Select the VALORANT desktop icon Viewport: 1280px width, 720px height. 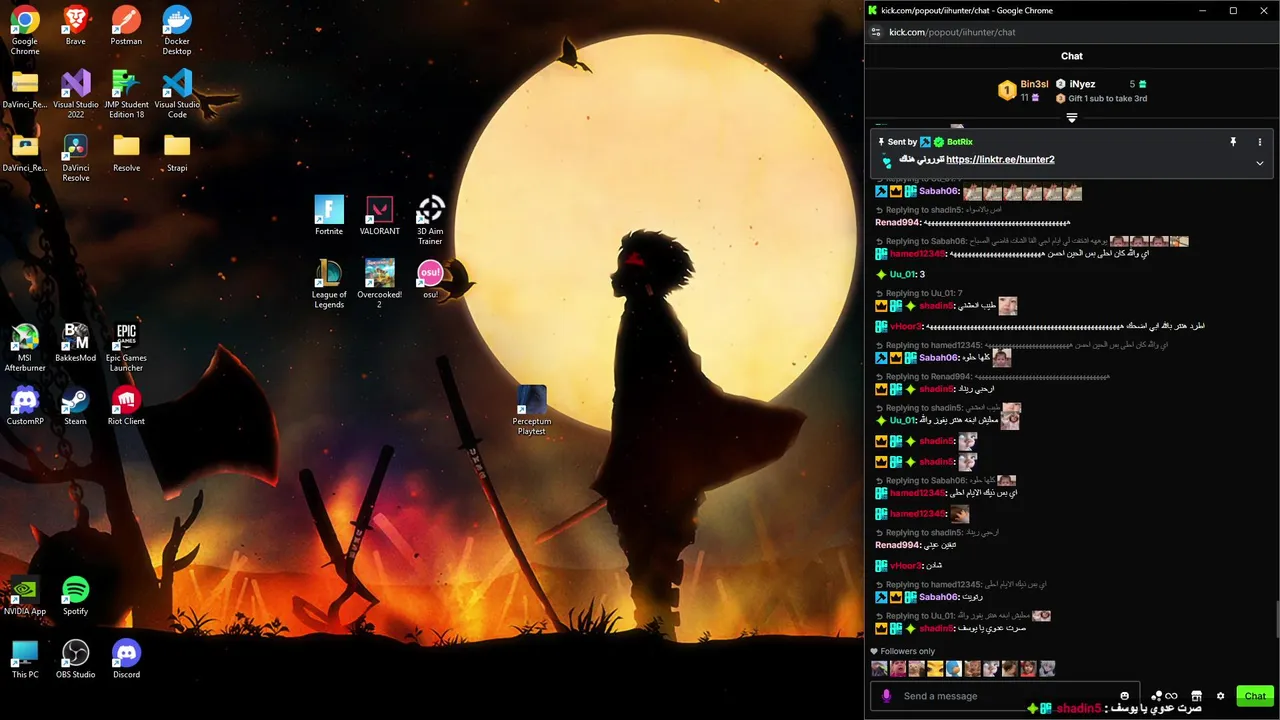pos(379,215)
